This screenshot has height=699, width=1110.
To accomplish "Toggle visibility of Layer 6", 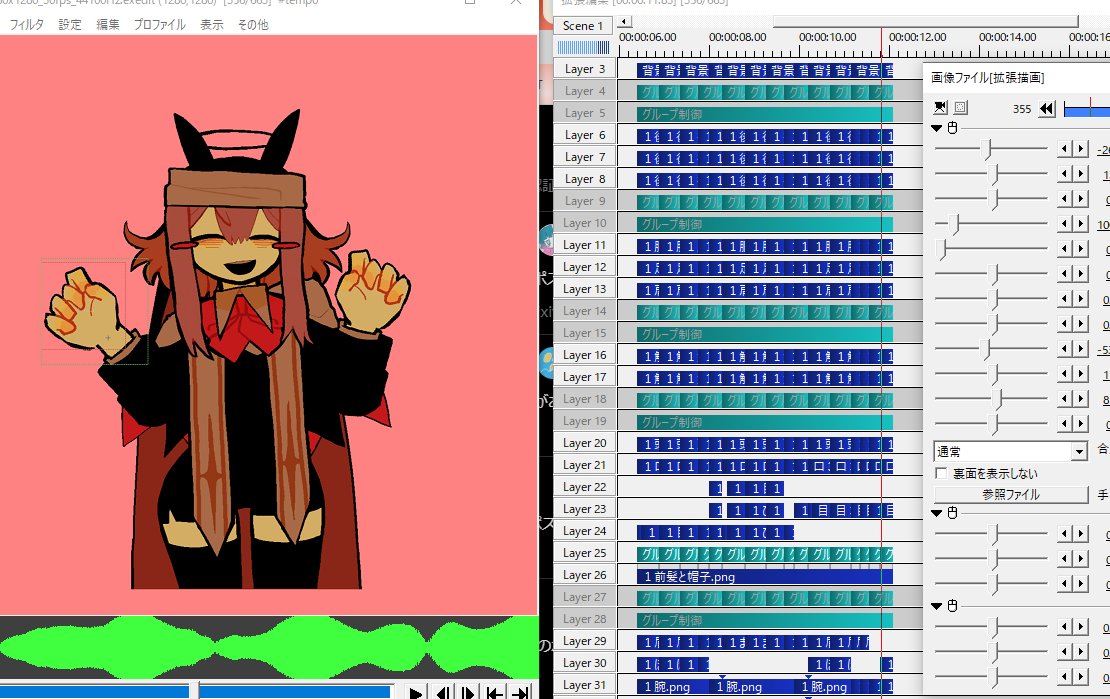I will pos(585,135).
